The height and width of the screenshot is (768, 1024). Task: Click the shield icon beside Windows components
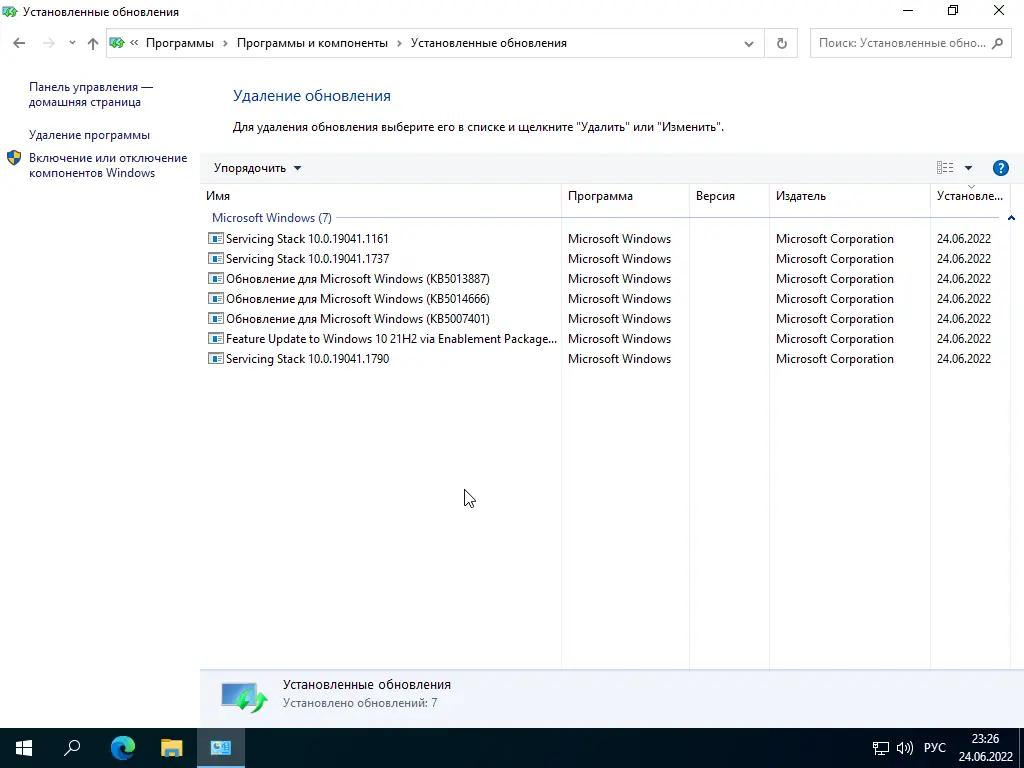tap(14, 158)
